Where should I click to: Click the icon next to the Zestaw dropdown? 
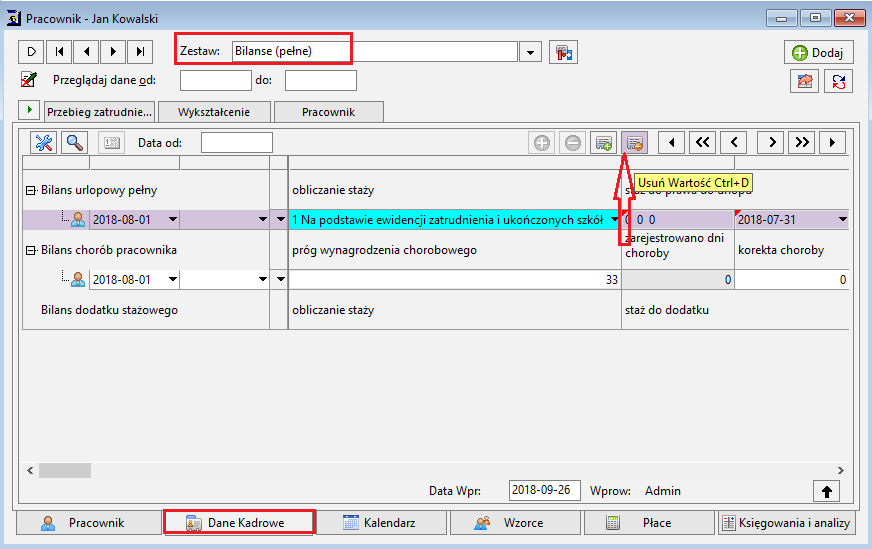564,52
